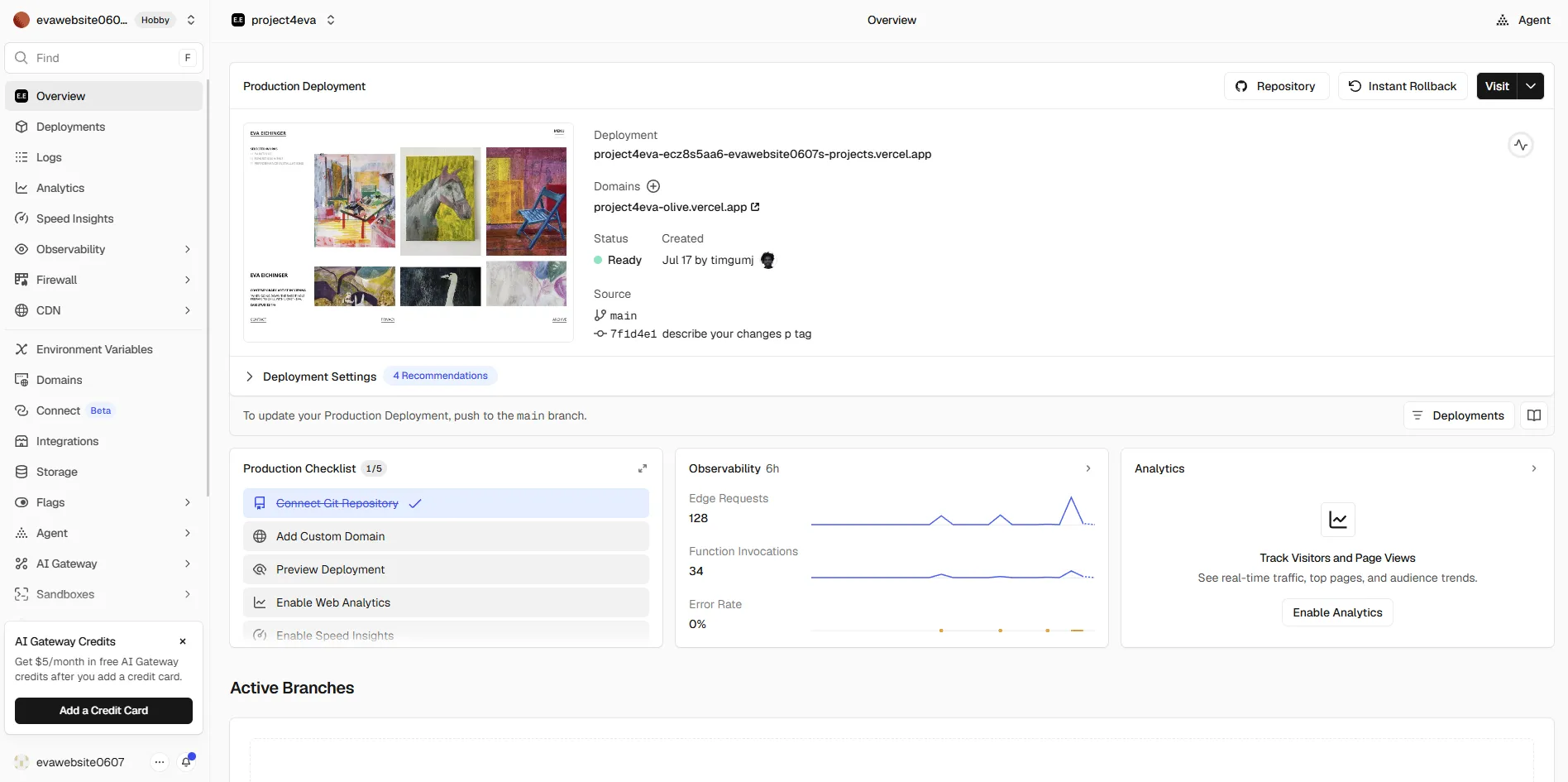Click the Firewall sidebar icon
Viewport: 1568px width, 782px height.
pyautogui.click(x=22, y=280)
